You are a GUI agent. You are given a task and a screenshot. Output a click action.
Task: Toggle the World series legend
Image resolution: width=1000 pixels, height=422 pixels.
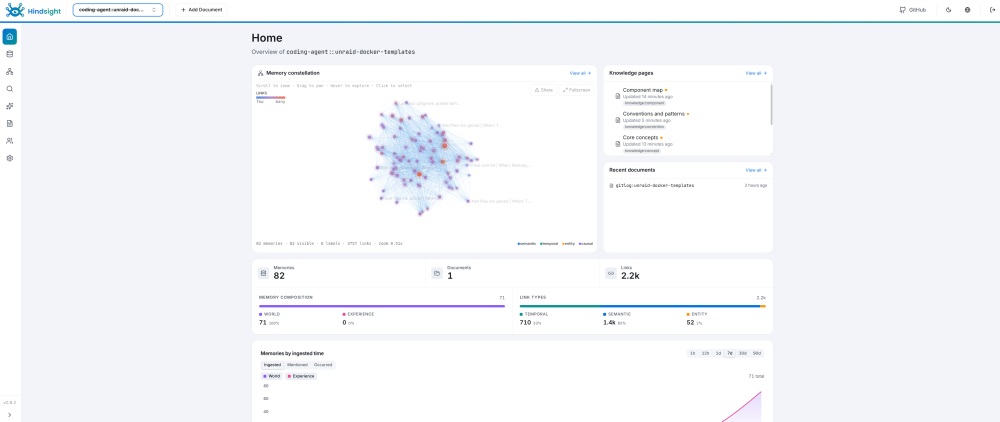click(x=272, y=376)
